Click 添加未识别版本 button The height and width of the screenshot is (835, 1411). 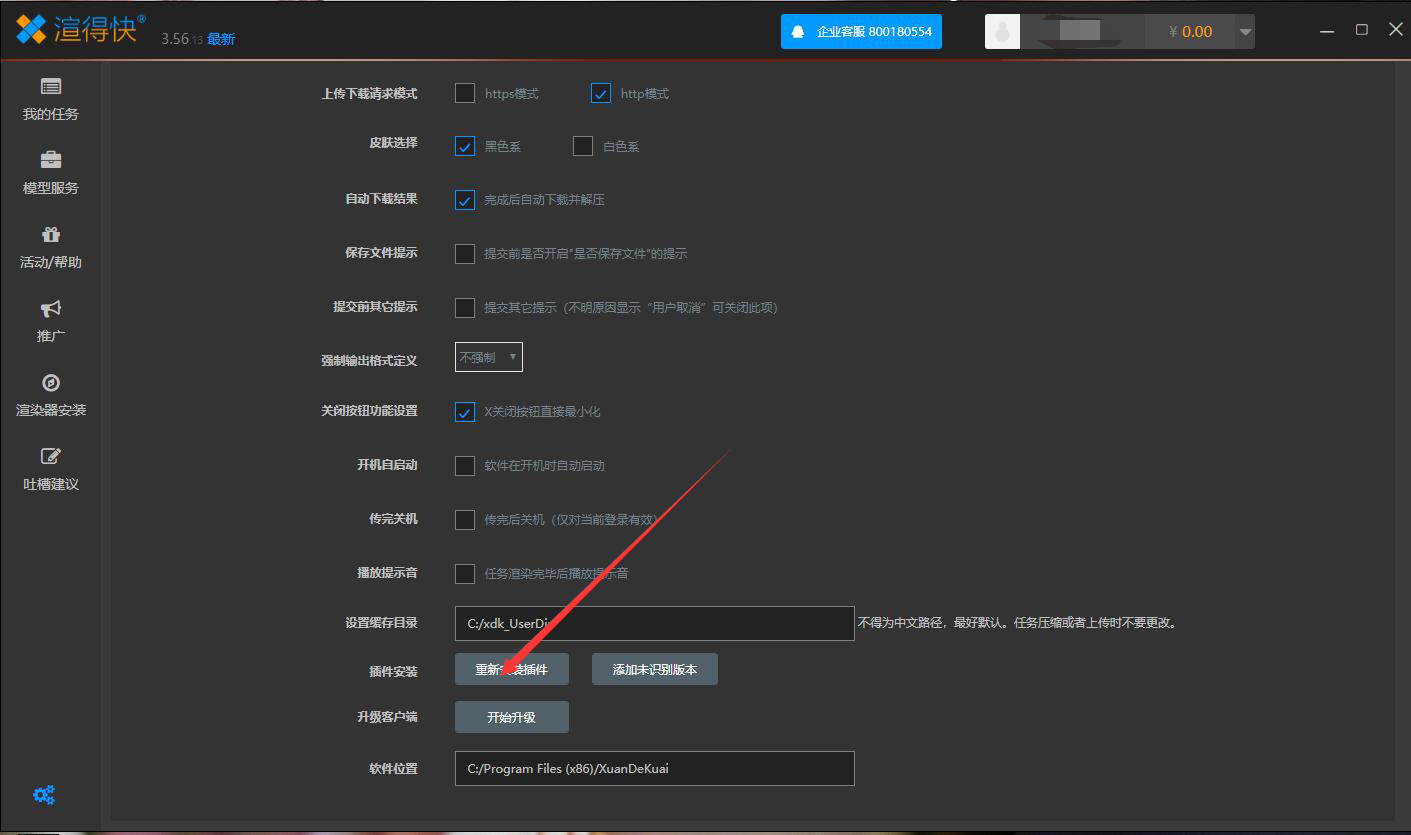point(654,668)
